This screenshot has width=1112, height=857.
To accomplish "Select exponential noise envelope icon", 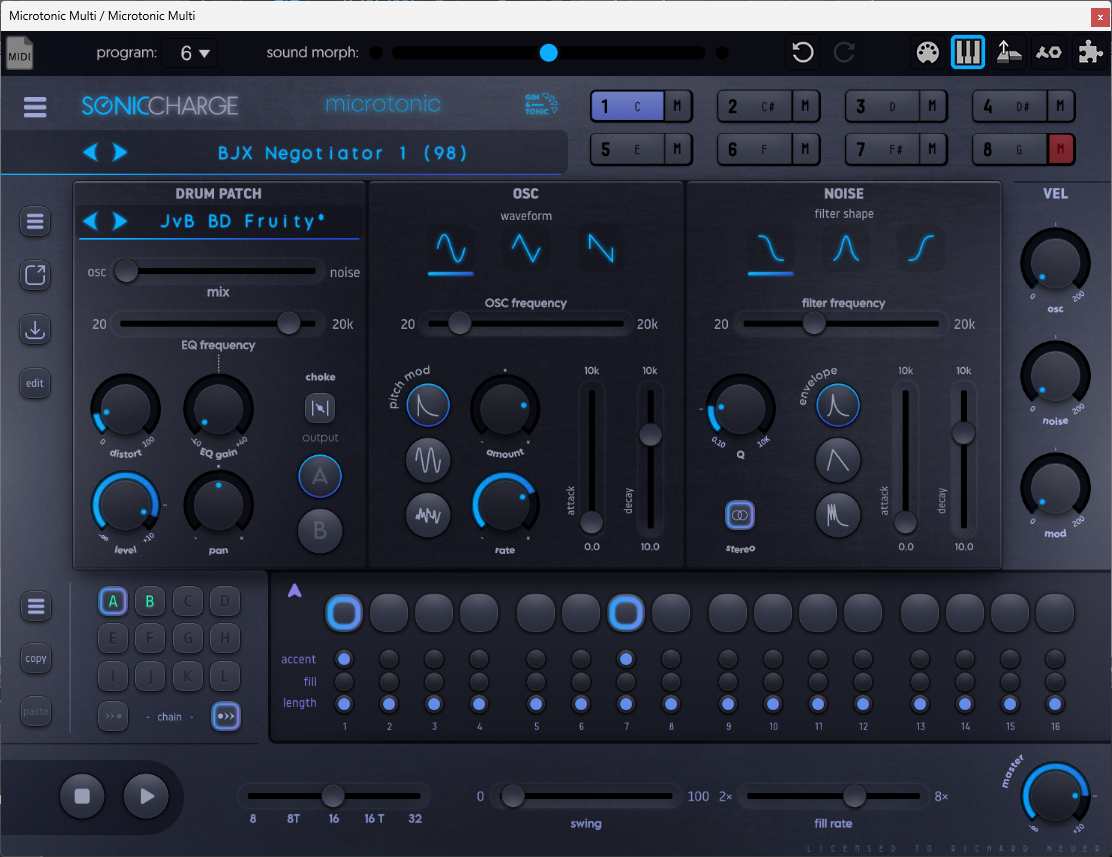I will [x=838, y=405].
